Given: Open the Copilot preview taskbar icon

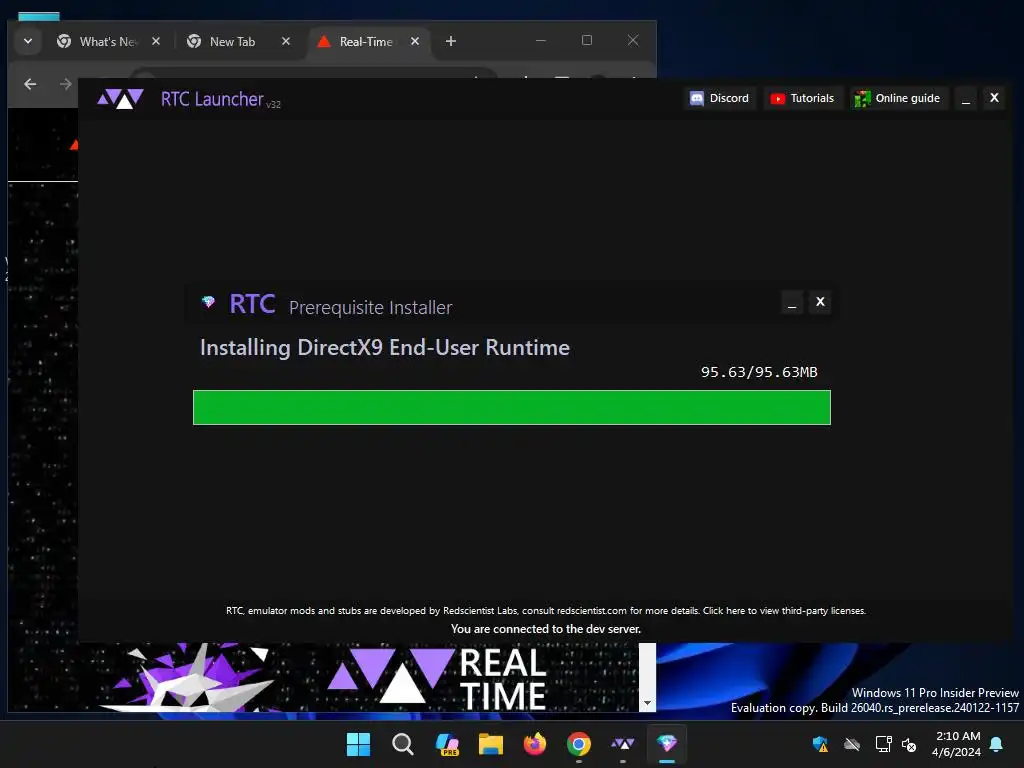Looking at the screenshot, I should pyautogui.click(x=447, y=744).
